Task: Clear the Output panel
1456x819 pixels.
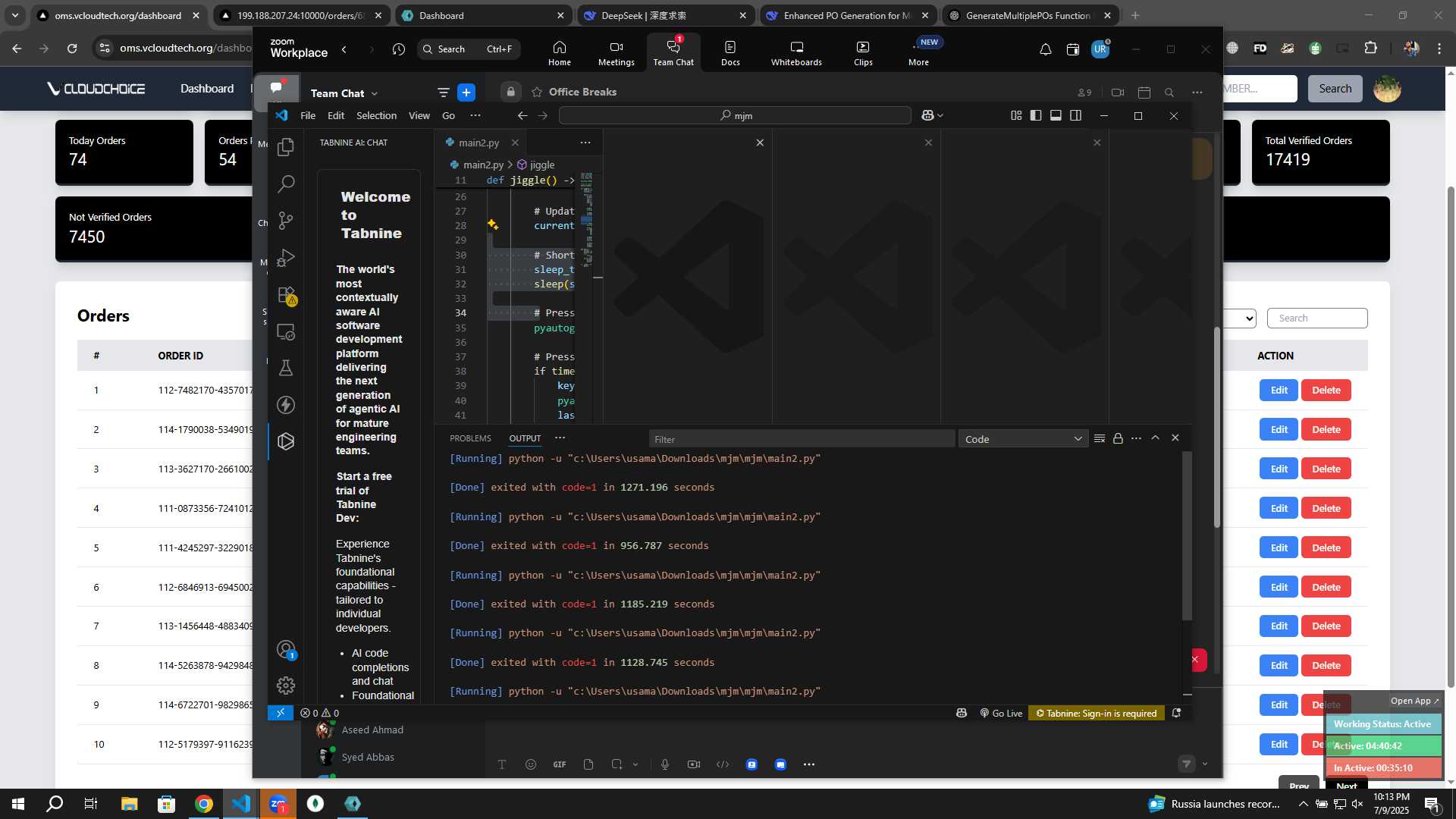Action: 1100,438
